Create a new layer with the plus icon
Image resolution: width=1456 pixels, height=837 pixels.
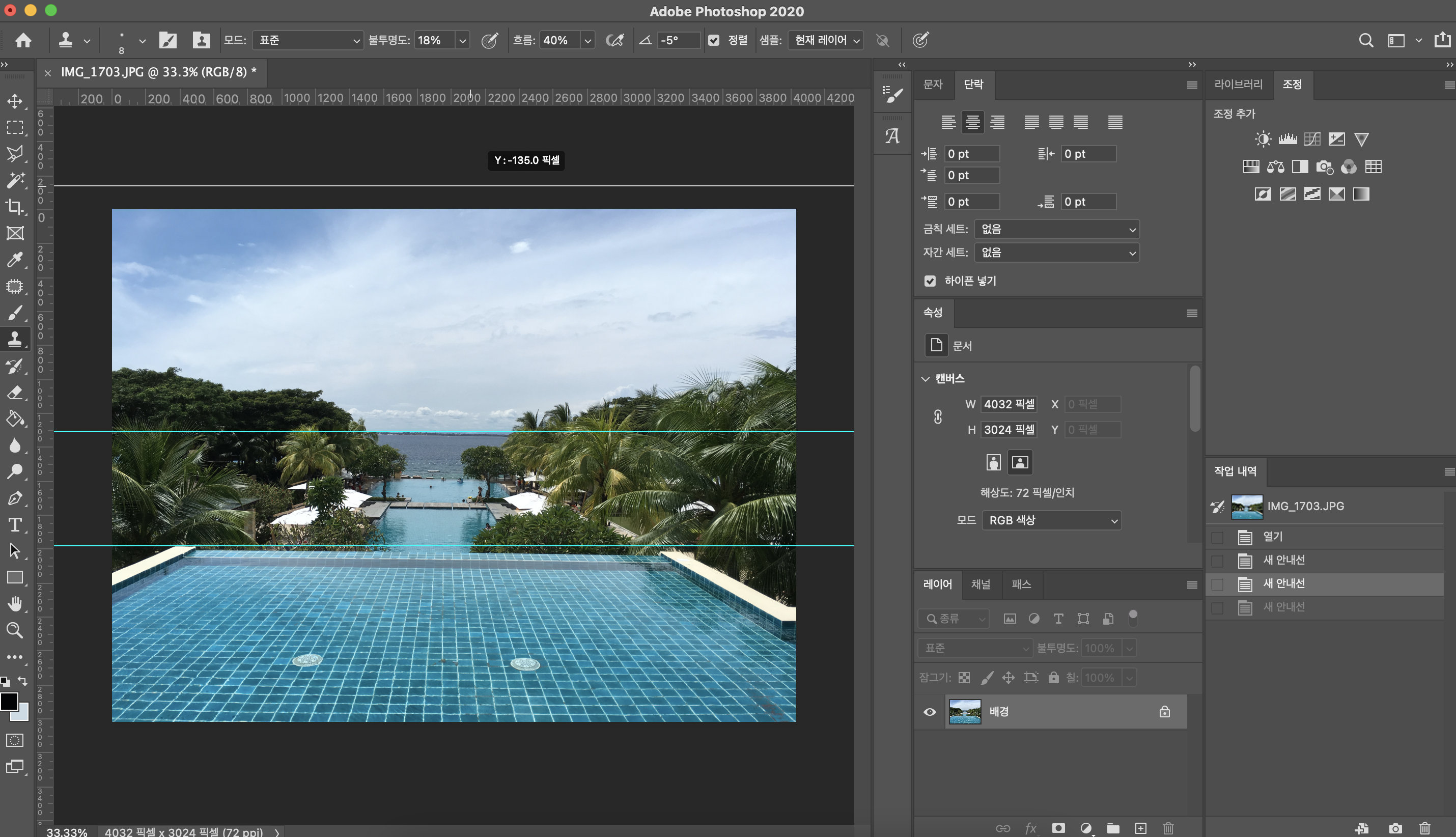point(1140,828)
